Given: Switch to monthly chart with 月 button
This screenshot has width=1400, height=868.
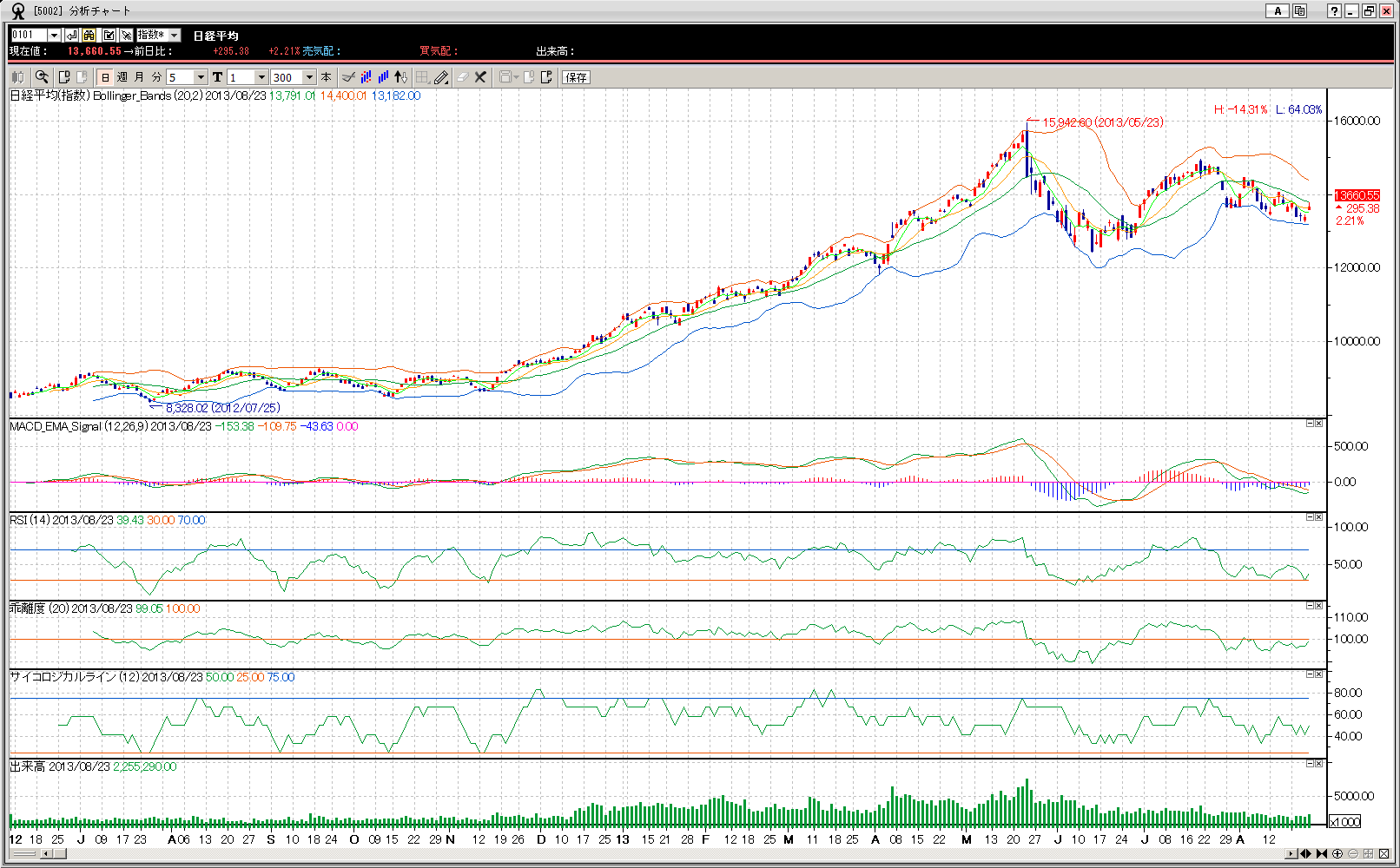Looking at the screenshot, I should [139, 77].
